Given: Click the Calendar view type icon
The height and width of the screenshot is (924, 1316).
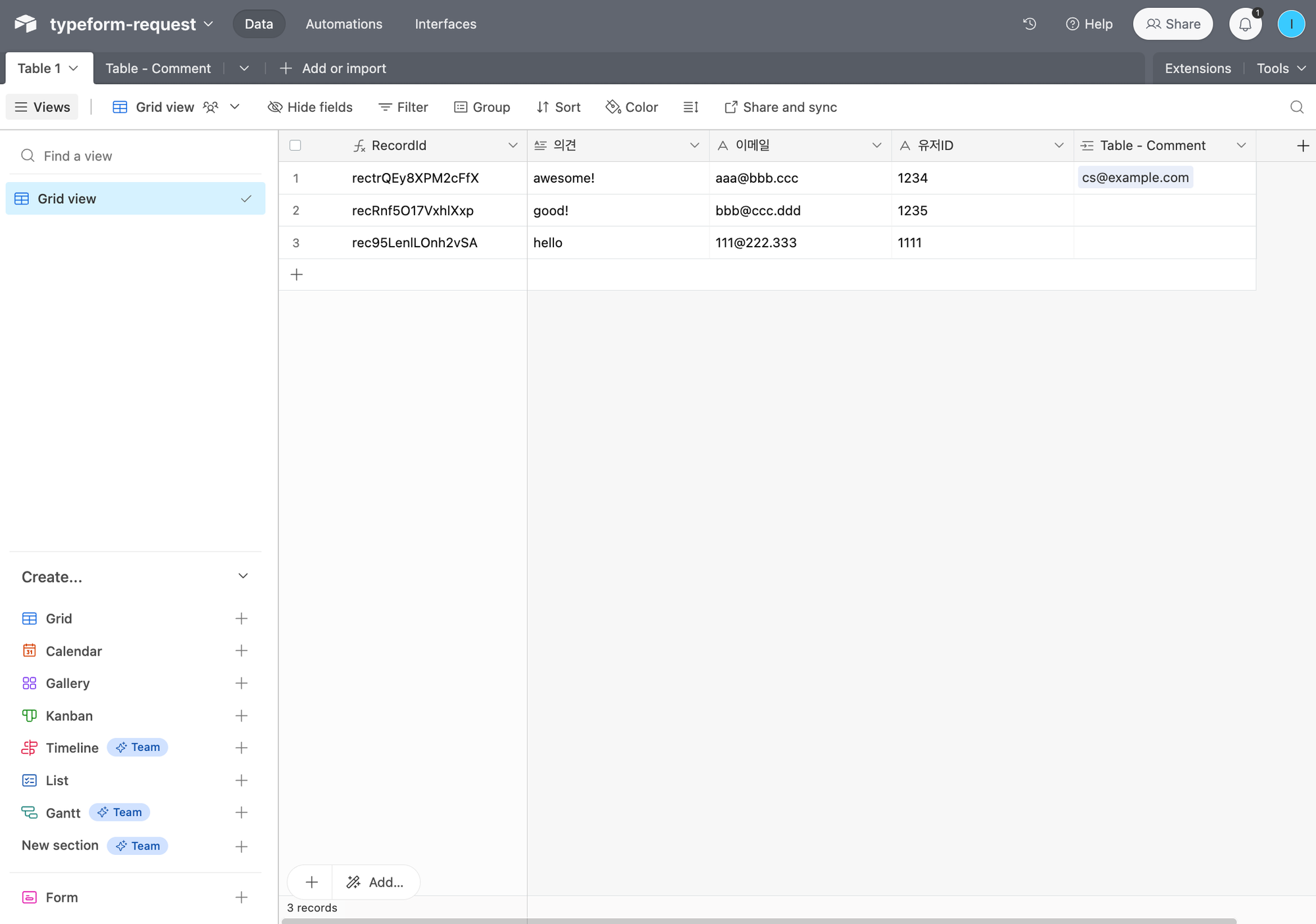Looking at the screenshot, I should click(30, 651).
